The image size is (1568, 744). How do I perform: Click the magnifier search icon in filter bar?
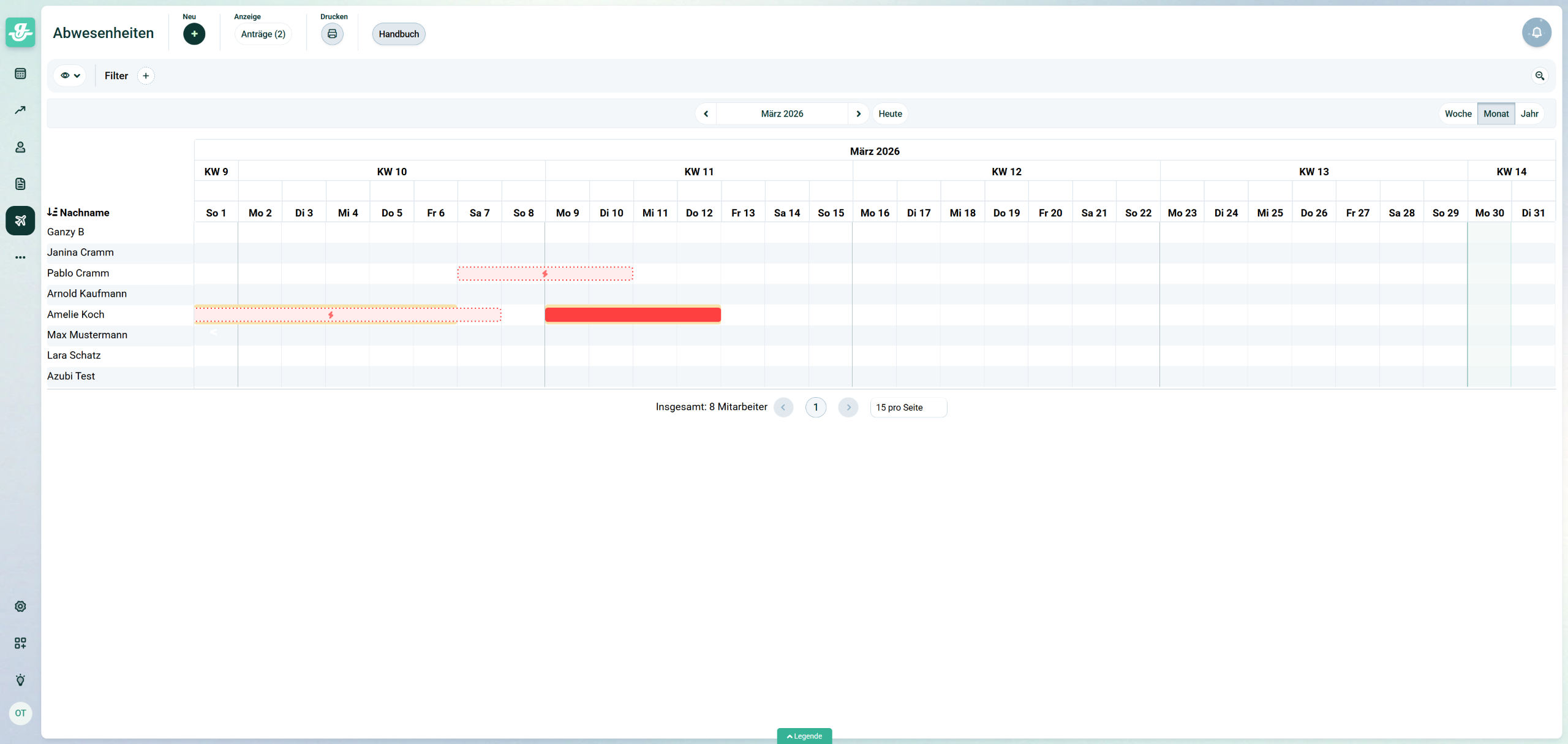click(x=1540, y=76)
